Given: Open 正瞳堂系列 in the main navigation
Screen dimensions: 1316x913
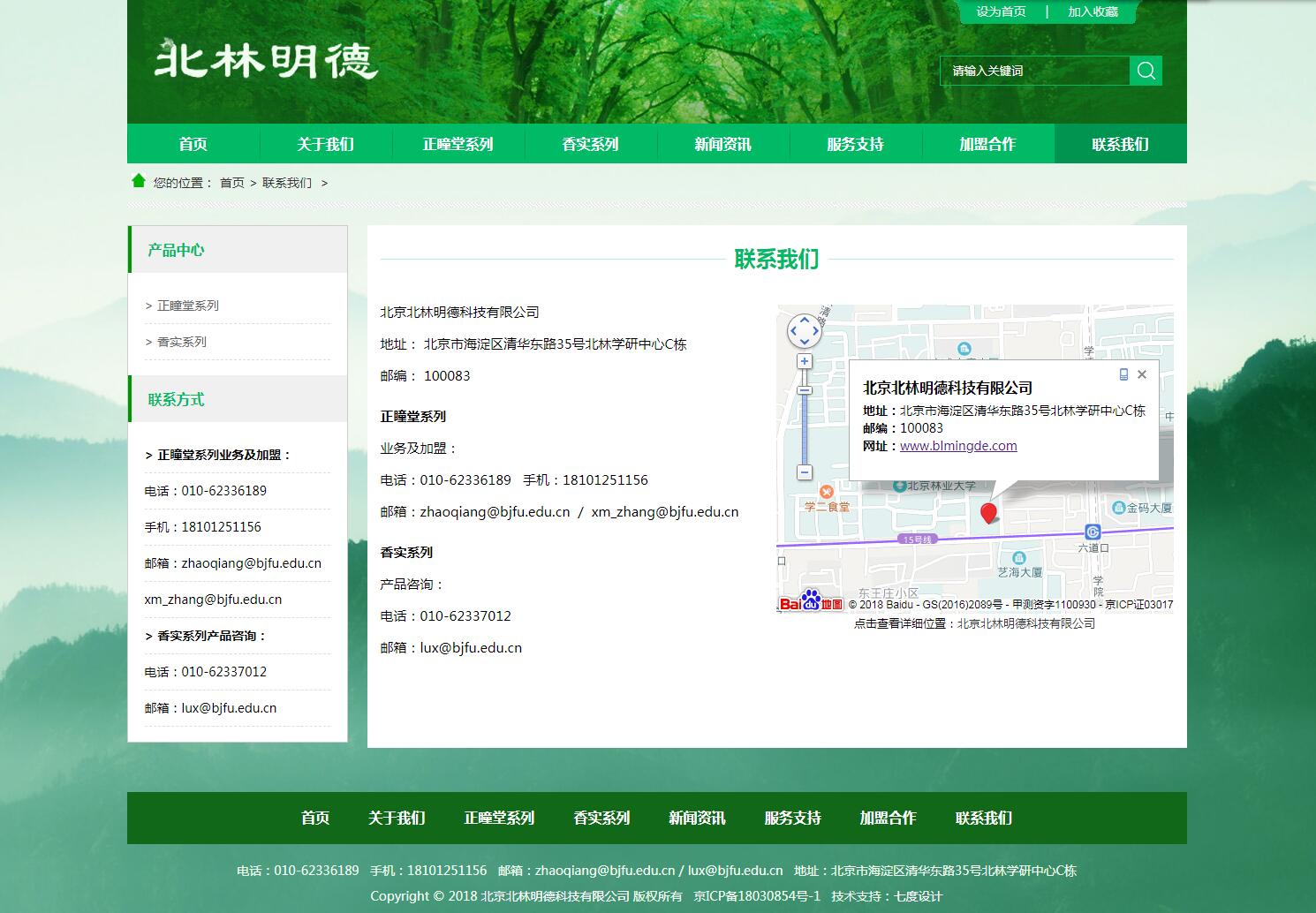Looking at the screenshot, I should point(458,144).
